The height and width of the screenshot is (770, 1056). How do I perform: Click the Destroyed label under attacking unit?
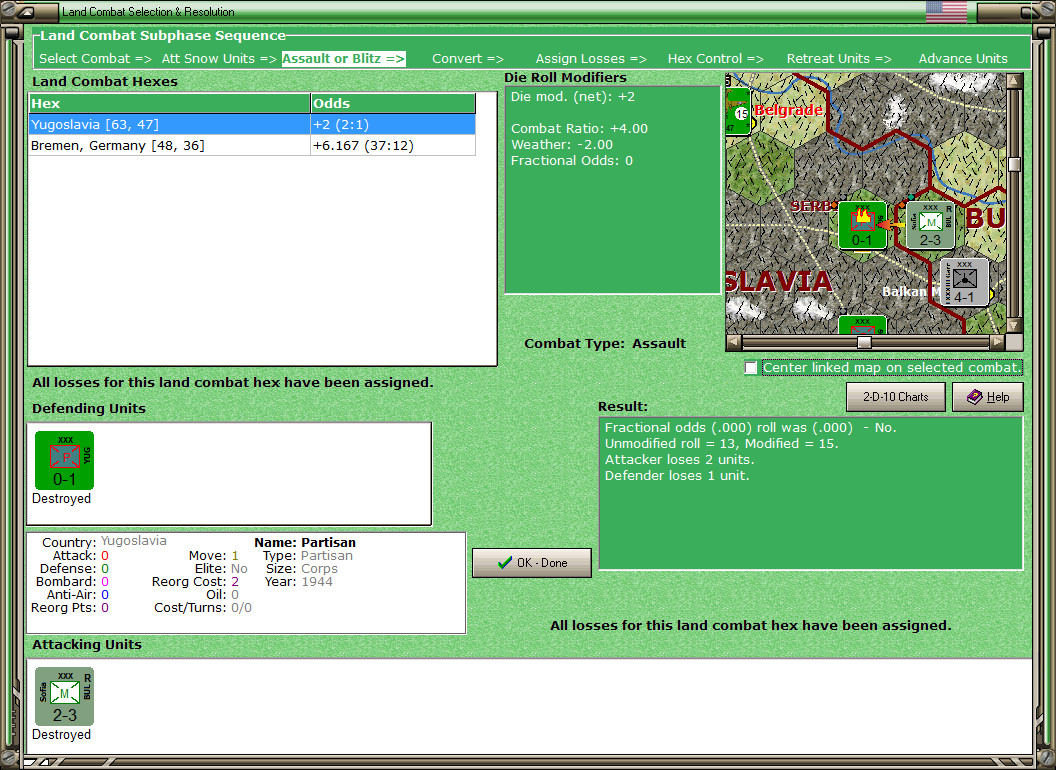pyautogui.click(x=61, y=734)
